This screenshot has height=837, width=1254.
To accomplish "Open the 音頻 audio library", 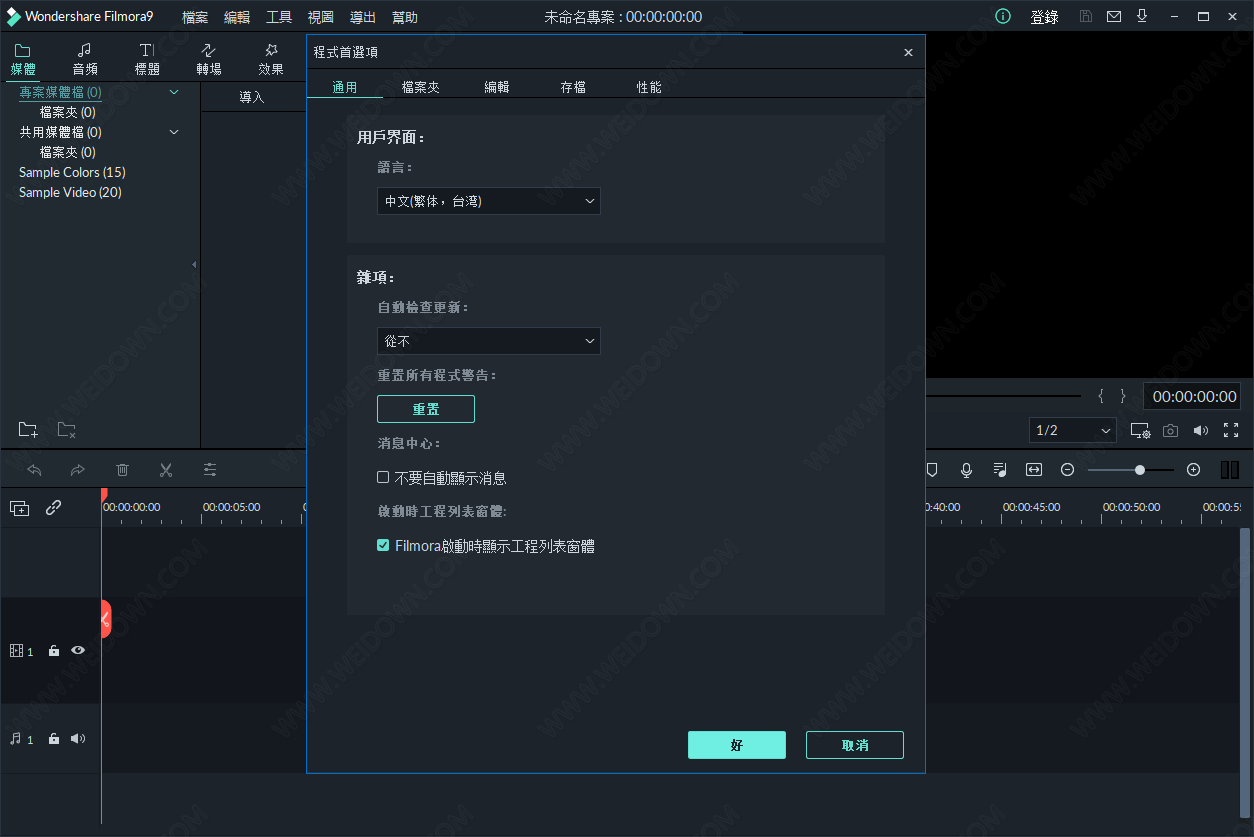I will click(x=85, y=59).
